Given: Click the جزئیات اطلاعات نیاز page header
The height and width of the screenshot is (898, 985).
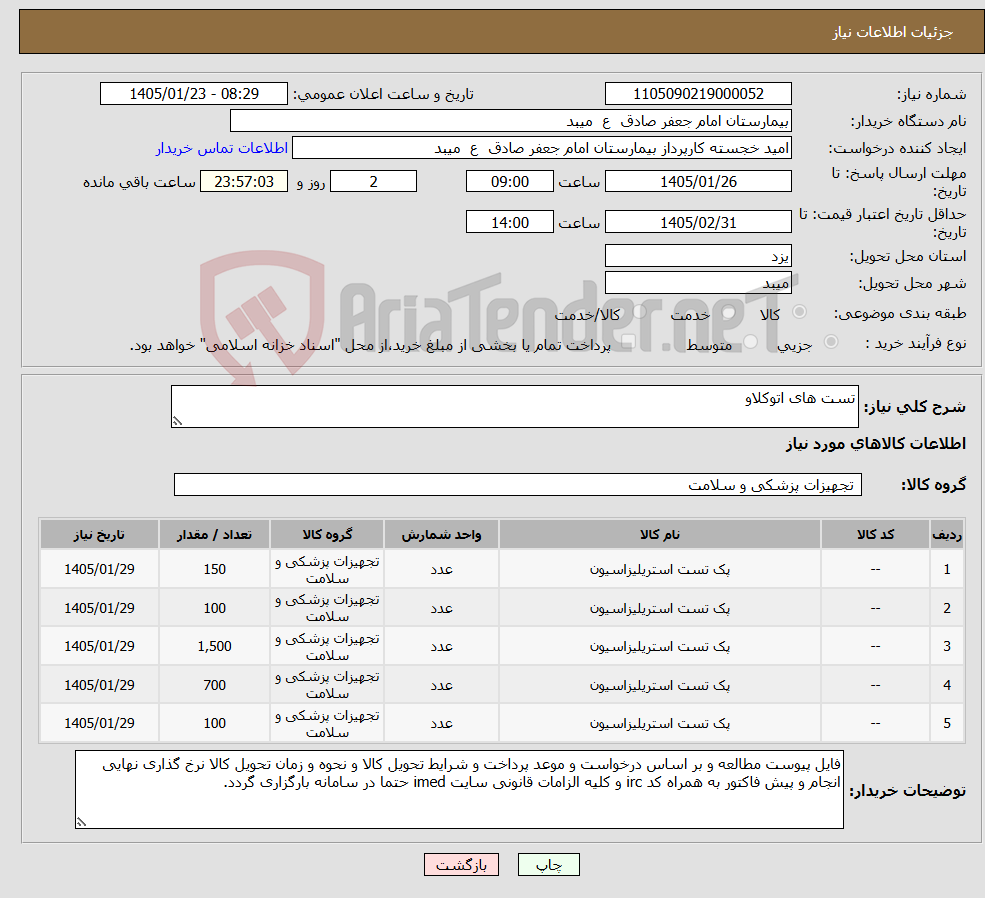Looking at the screenshot, I should [893, 32].
